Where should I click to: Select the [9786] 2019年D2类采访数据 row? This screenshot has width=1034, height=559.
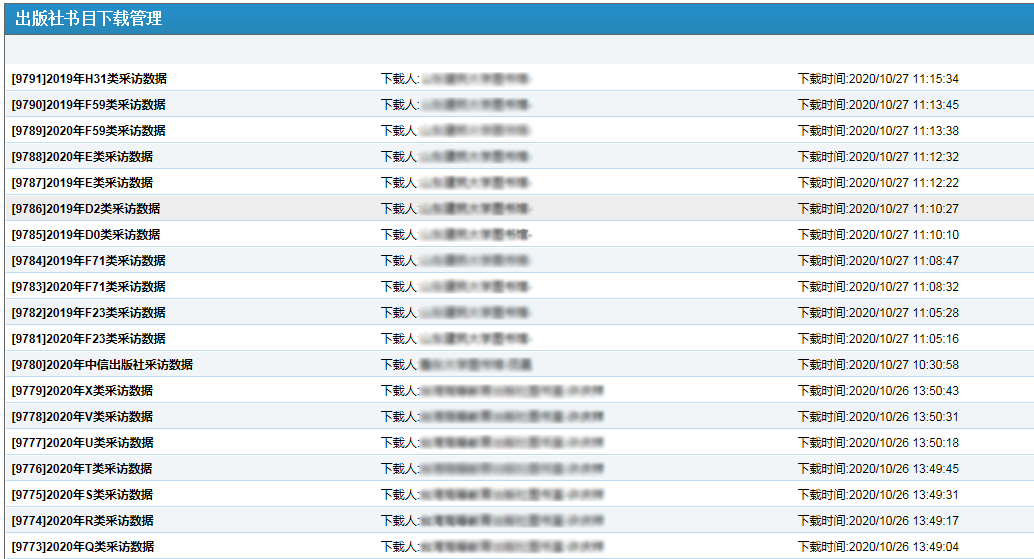click(86, 209)
